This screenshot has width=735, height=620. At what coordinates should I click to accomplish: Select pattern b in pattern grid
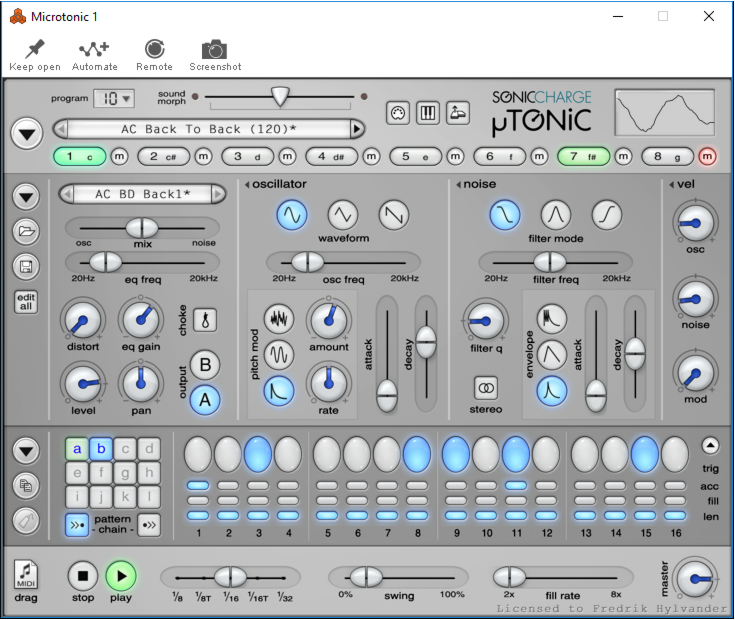[101, 449]
